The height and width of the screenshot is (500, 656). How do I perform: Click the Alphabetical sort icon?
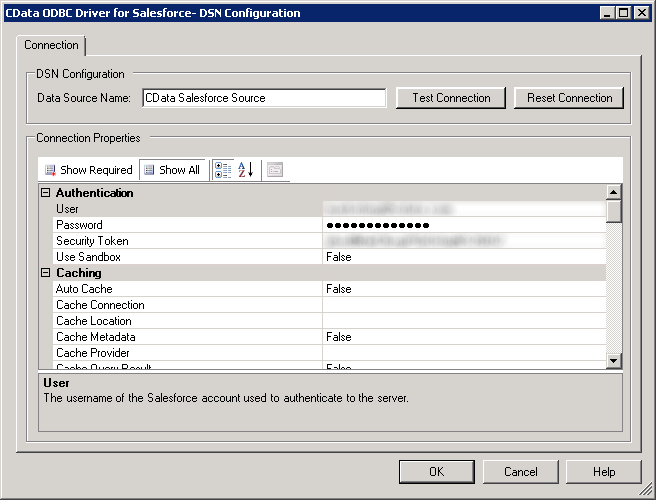tap(246, 170)
